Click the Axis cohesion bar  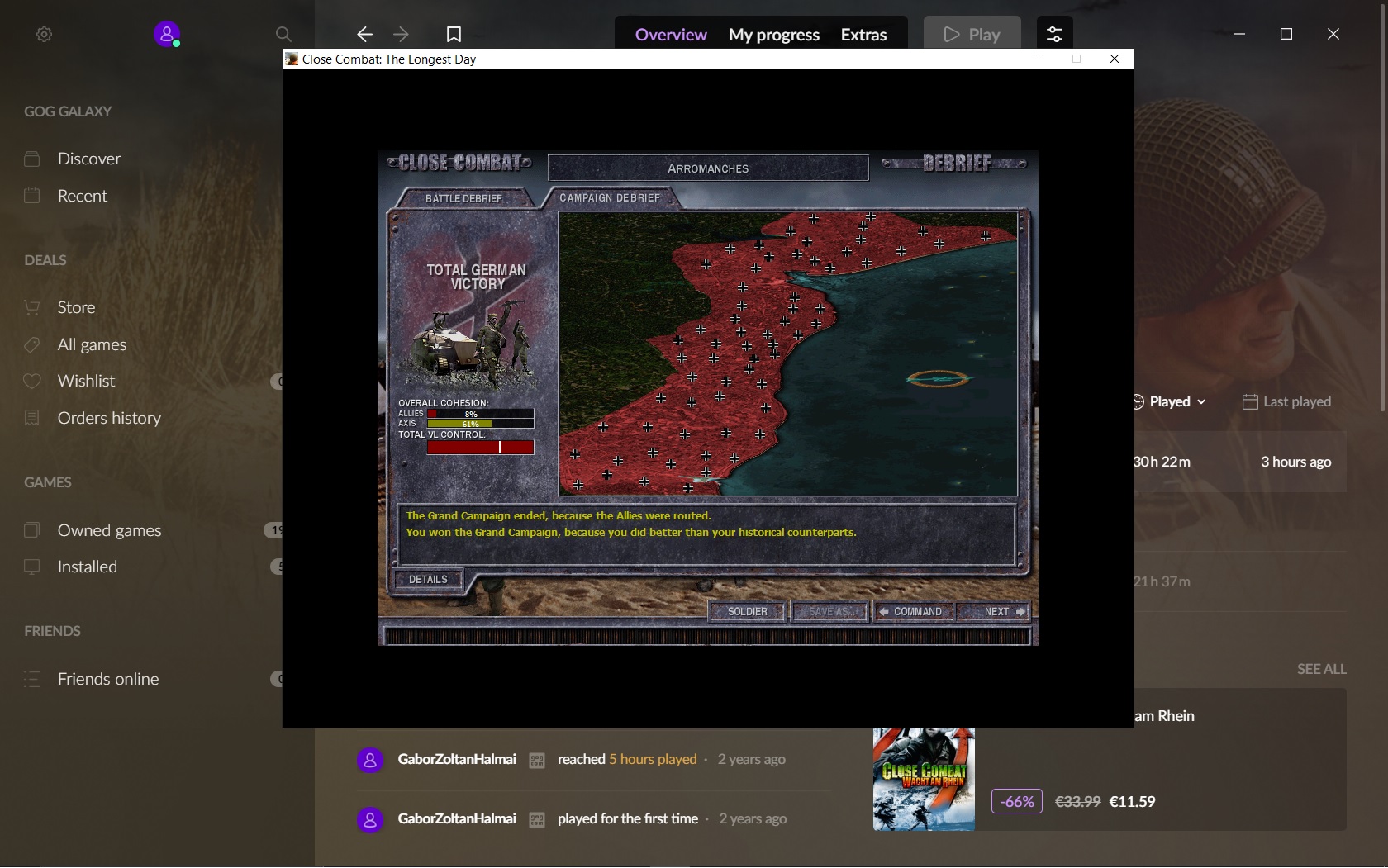tap(480, 424)
